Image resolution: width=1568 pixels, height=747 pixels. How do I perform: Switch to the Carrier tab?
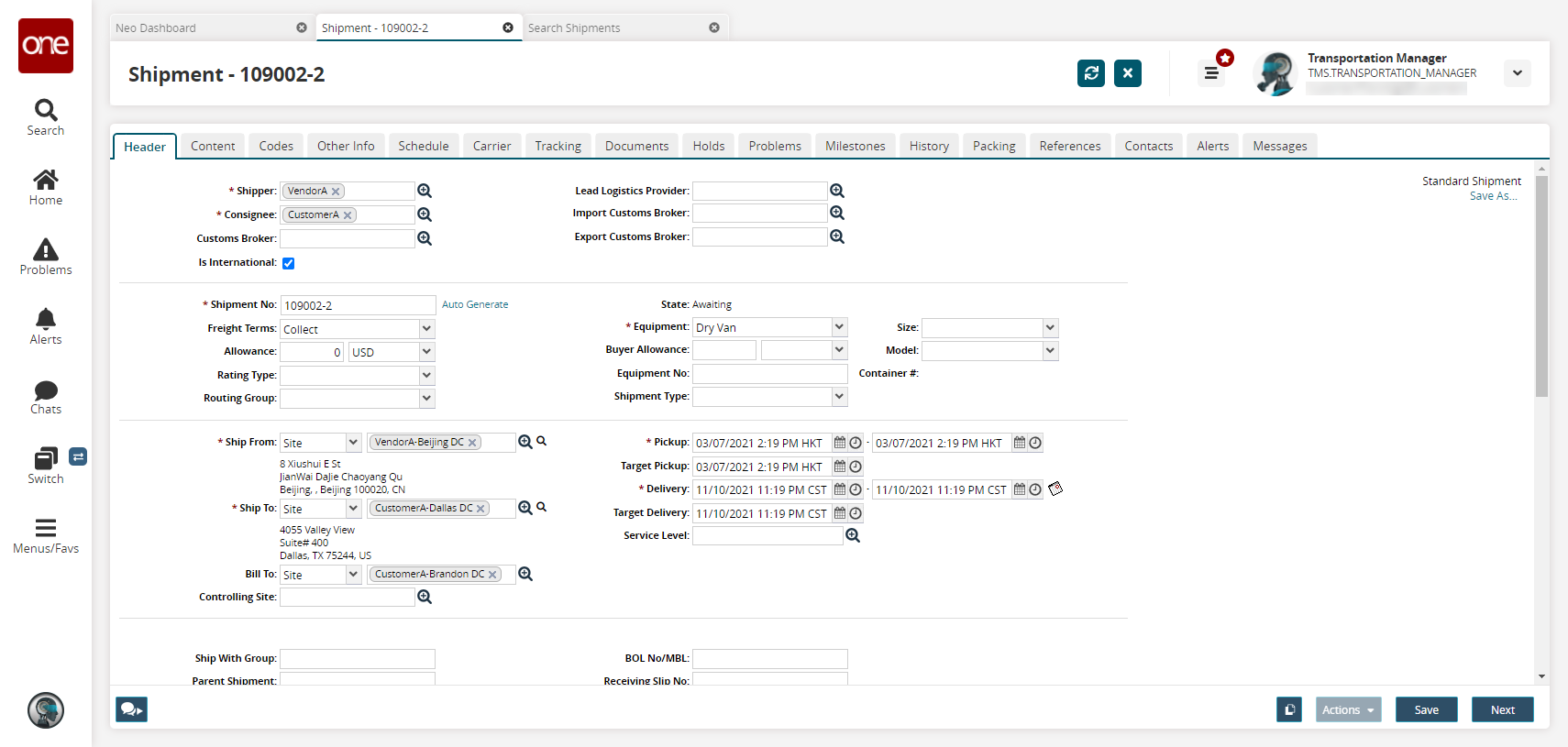[x=491, y=146]
